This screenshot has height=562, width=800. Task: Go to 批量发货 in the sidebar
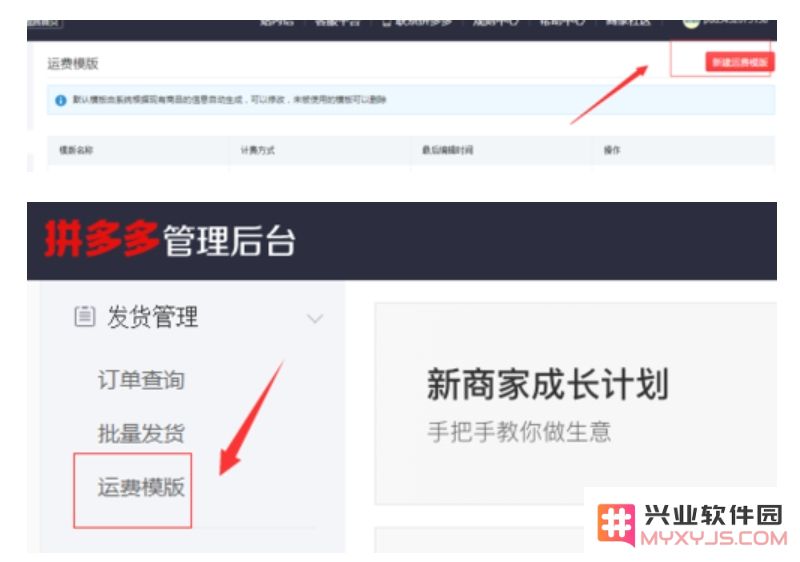[141, 433]
